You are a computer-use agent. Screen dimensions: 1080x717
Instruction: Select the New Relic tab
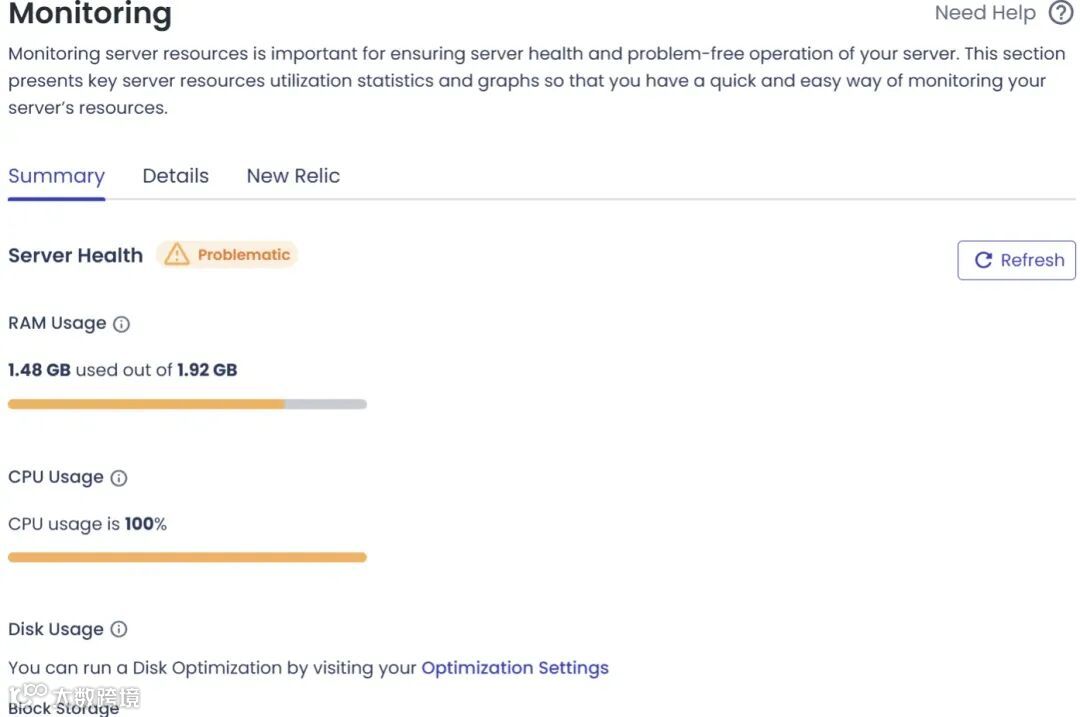click(293, 176)
